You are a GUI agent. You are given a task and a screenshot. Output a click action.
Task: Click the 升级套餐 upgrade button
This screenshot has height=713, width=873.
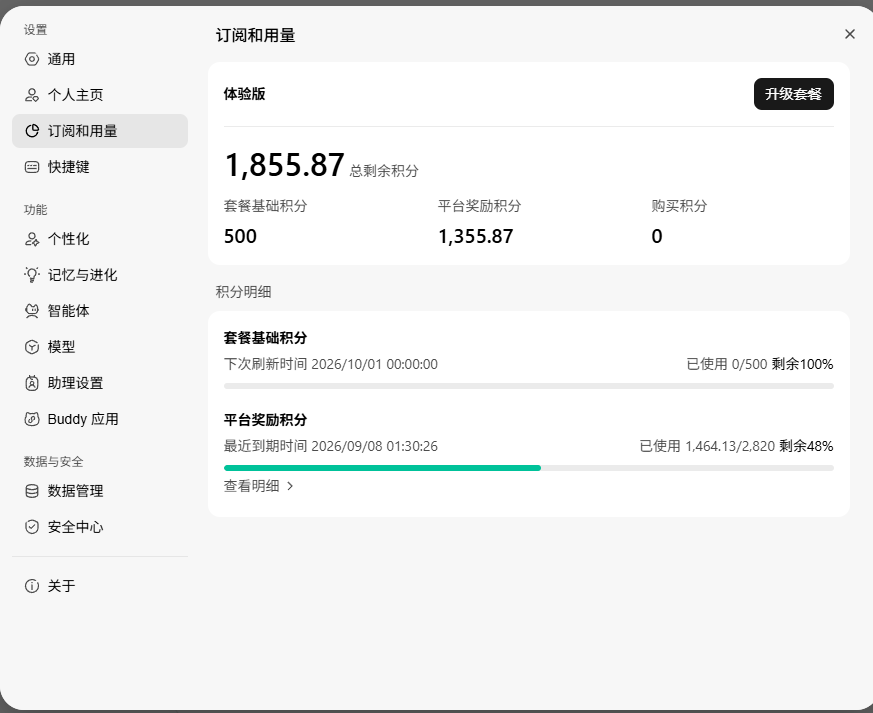[x=793, y=94]
